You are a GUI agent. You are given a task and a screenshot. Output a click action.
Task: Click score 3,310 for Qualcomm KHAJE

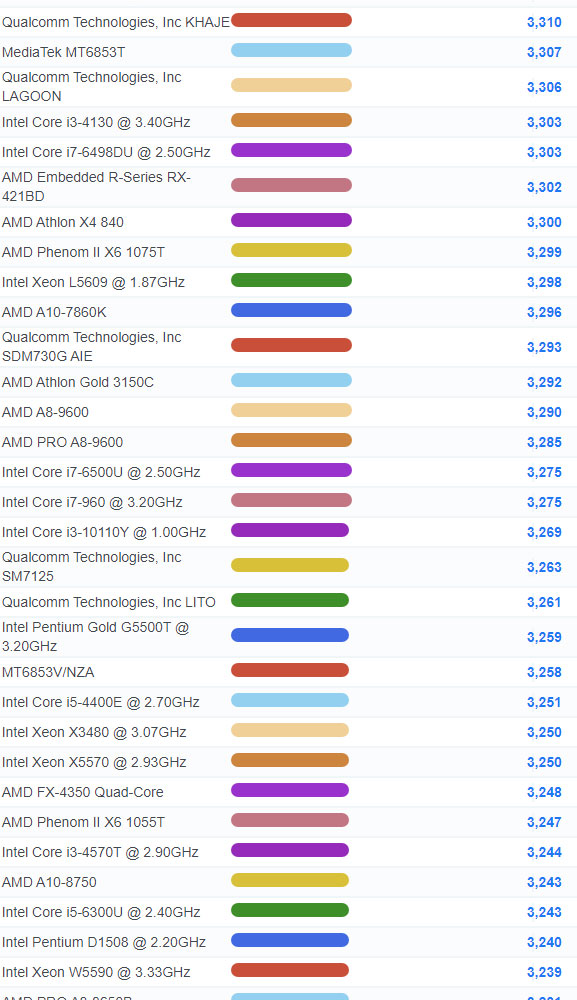544,22
